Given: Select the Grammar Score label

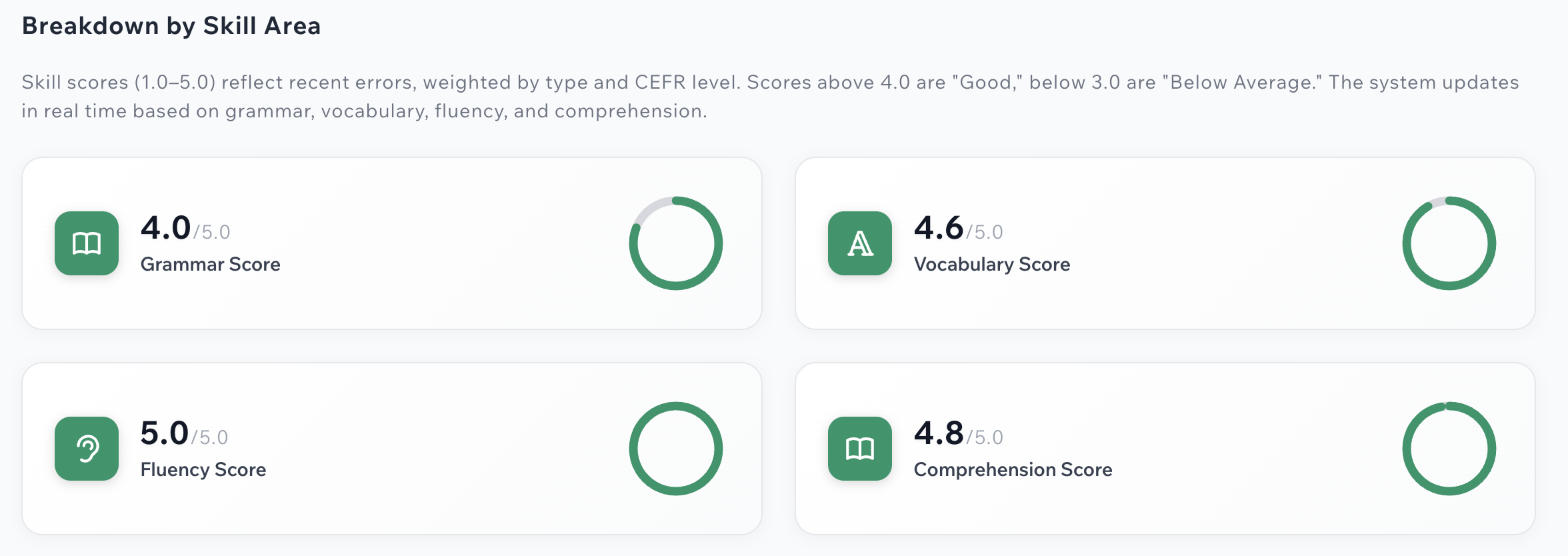Looking at the screenshot, I should coord(210,265).
